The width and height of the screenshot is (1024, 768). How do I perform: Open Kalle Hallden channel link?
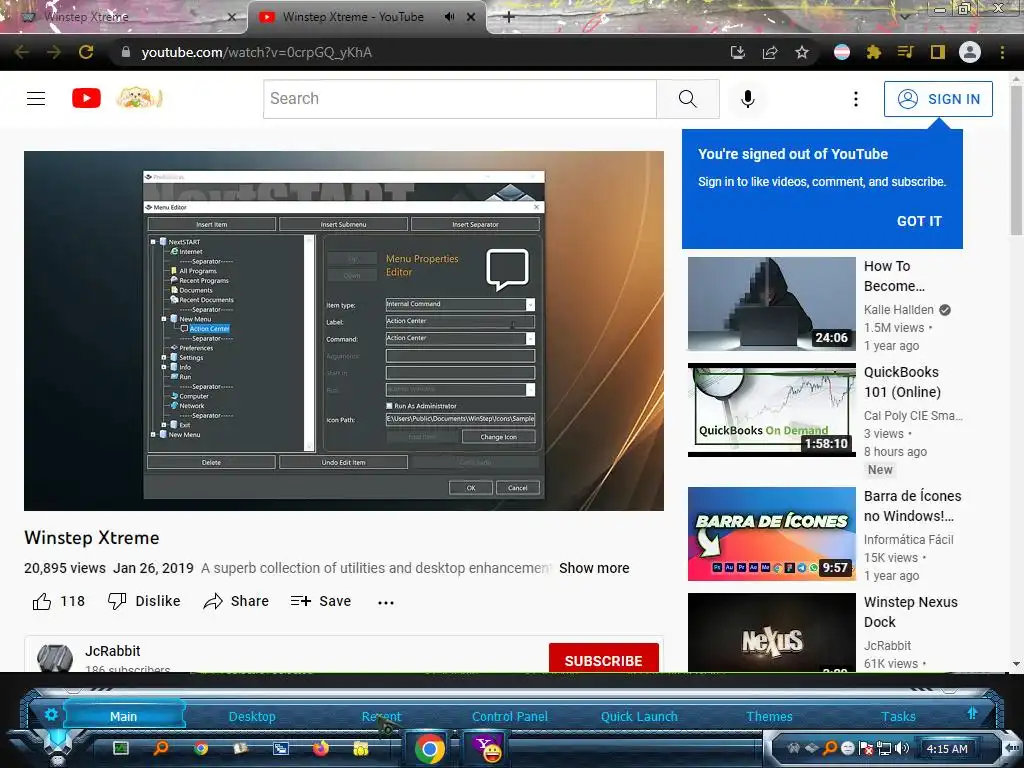click(899, 310)
